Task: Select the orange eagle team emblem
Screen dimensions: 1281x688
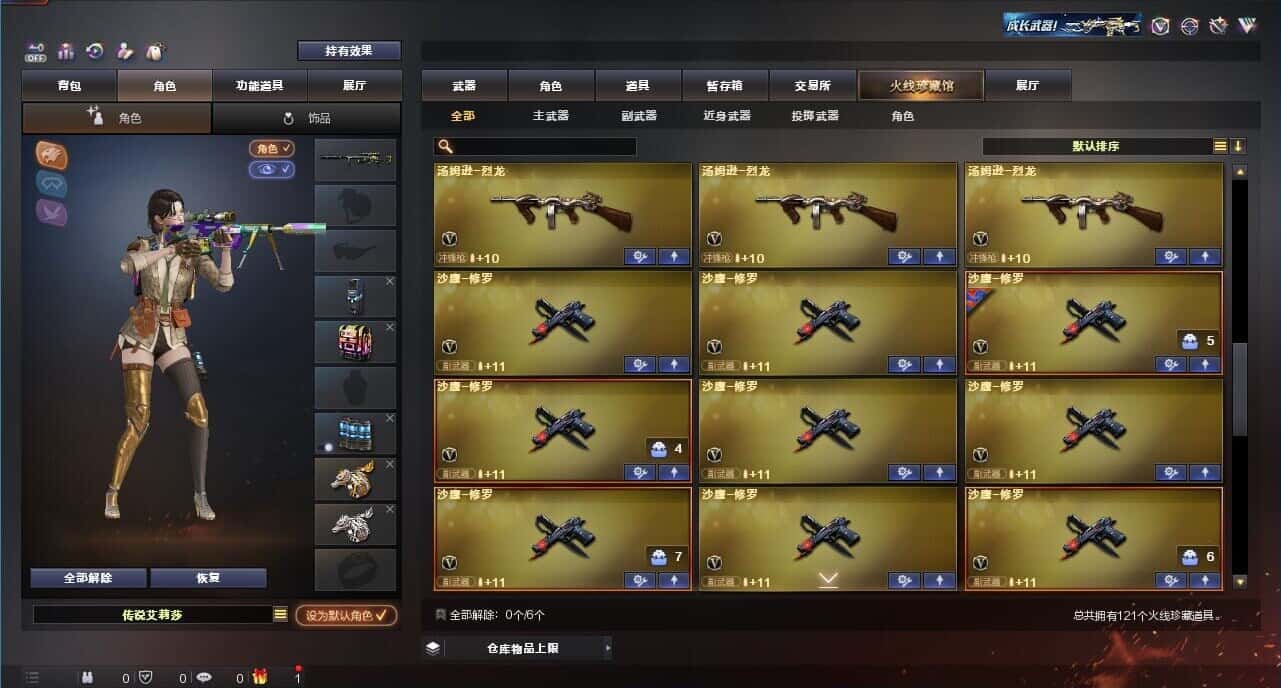Action: [52, 154]
